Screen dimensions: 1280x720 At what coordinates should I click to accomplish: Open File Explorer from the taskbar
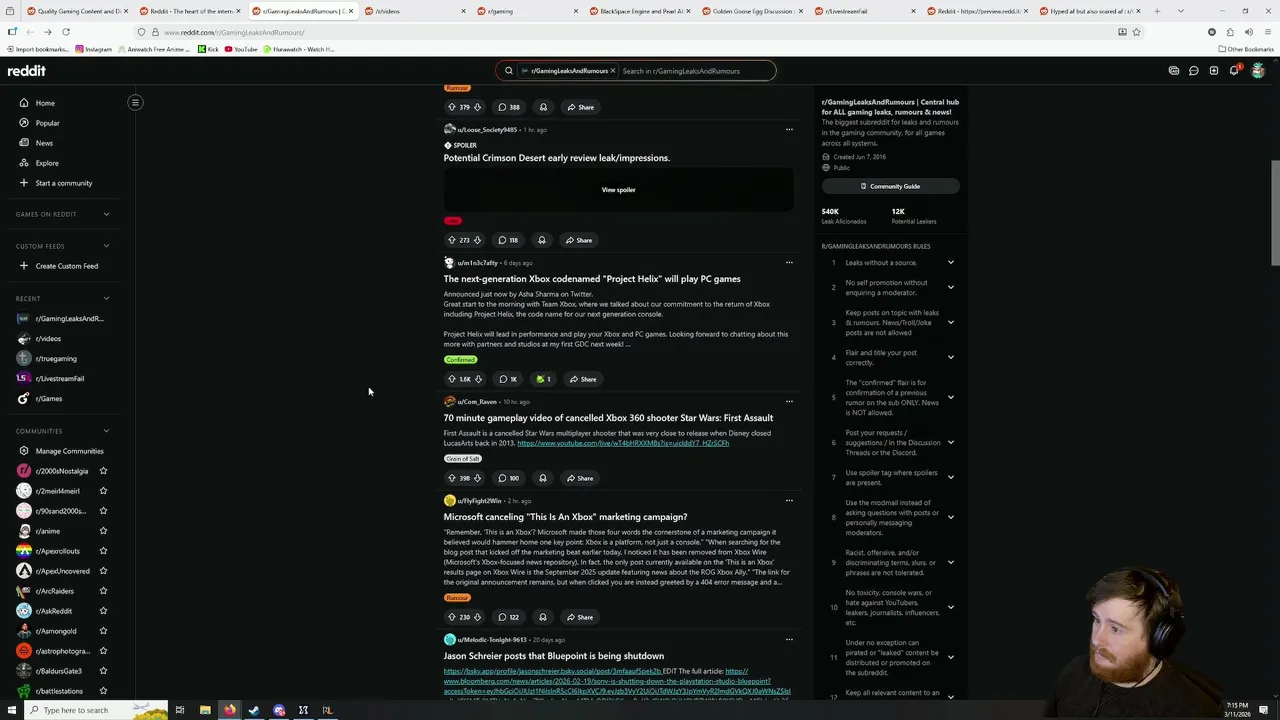(205, 710)
